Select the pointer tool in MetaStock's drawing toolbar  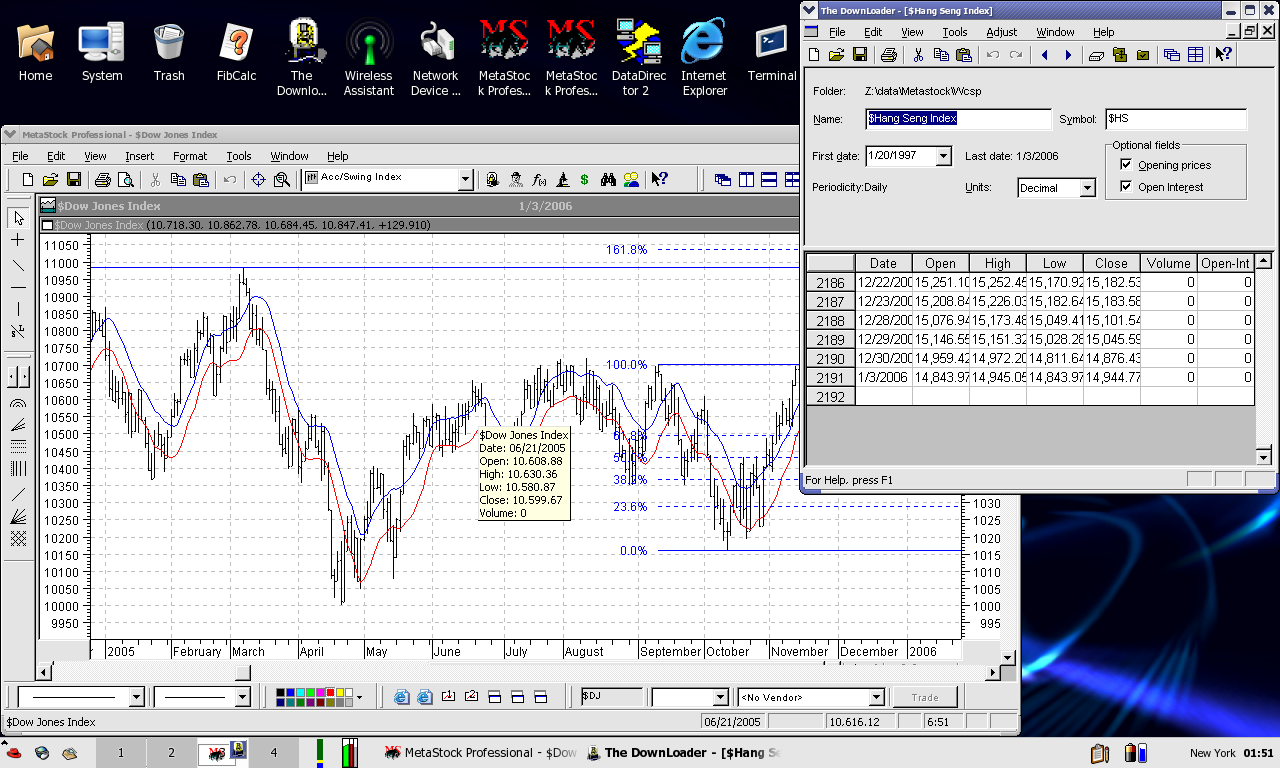pyautogui.click(x=18, y=217)
